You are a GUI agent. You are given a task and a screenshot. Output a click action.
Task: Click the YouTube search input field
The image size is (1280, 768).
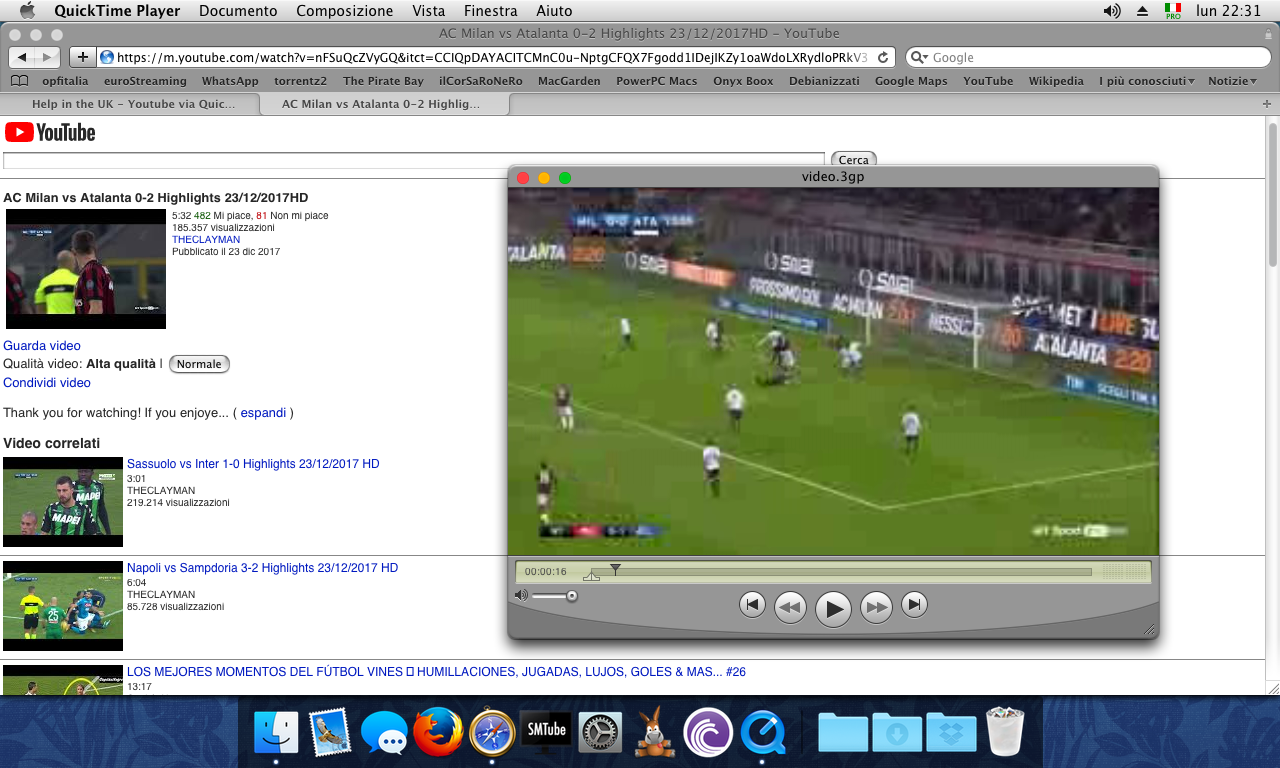414,160
